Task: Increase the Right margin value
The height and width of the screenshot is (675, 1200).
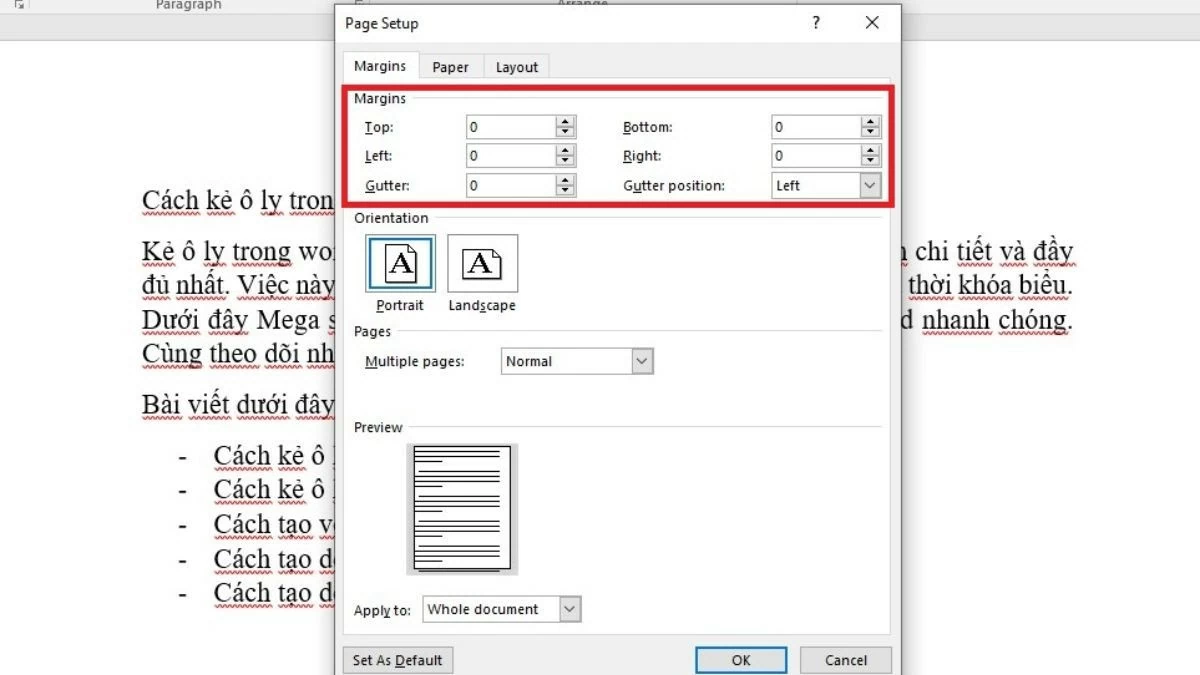Action: coord(869,150)
